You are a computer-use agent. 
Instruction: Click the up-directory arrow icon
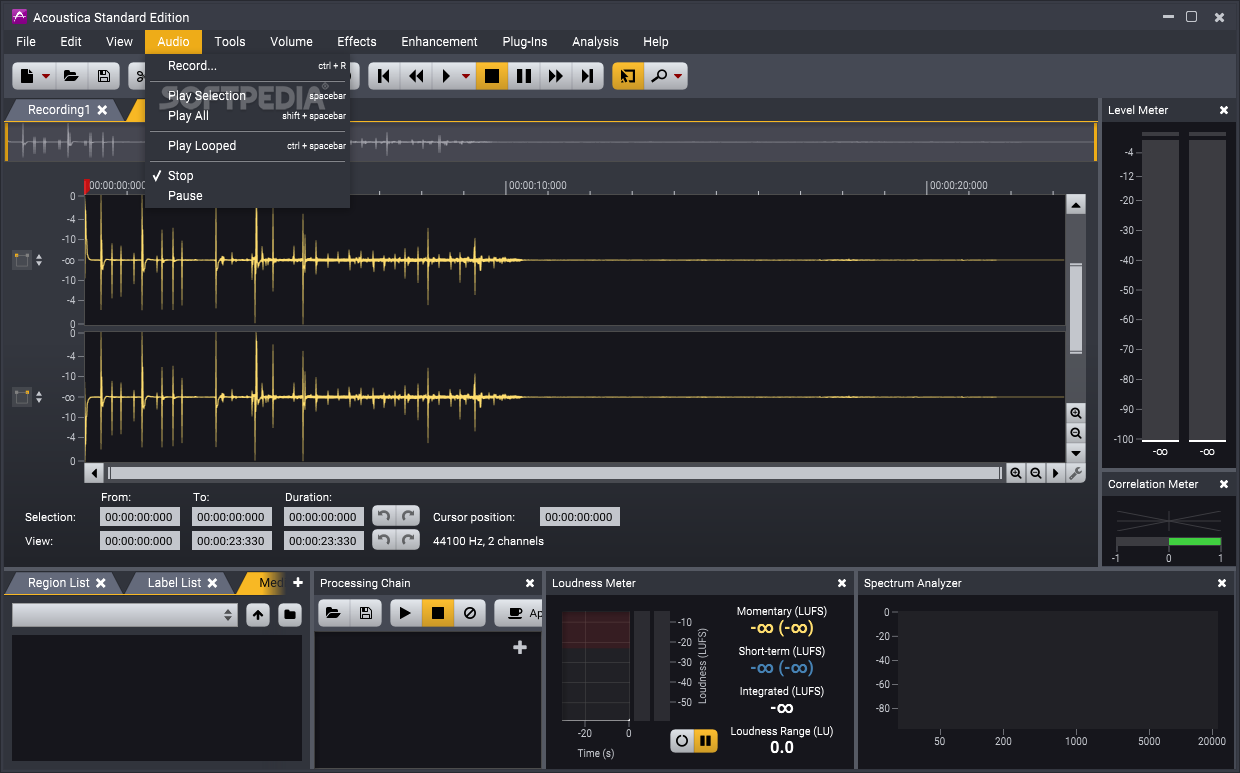259,615
